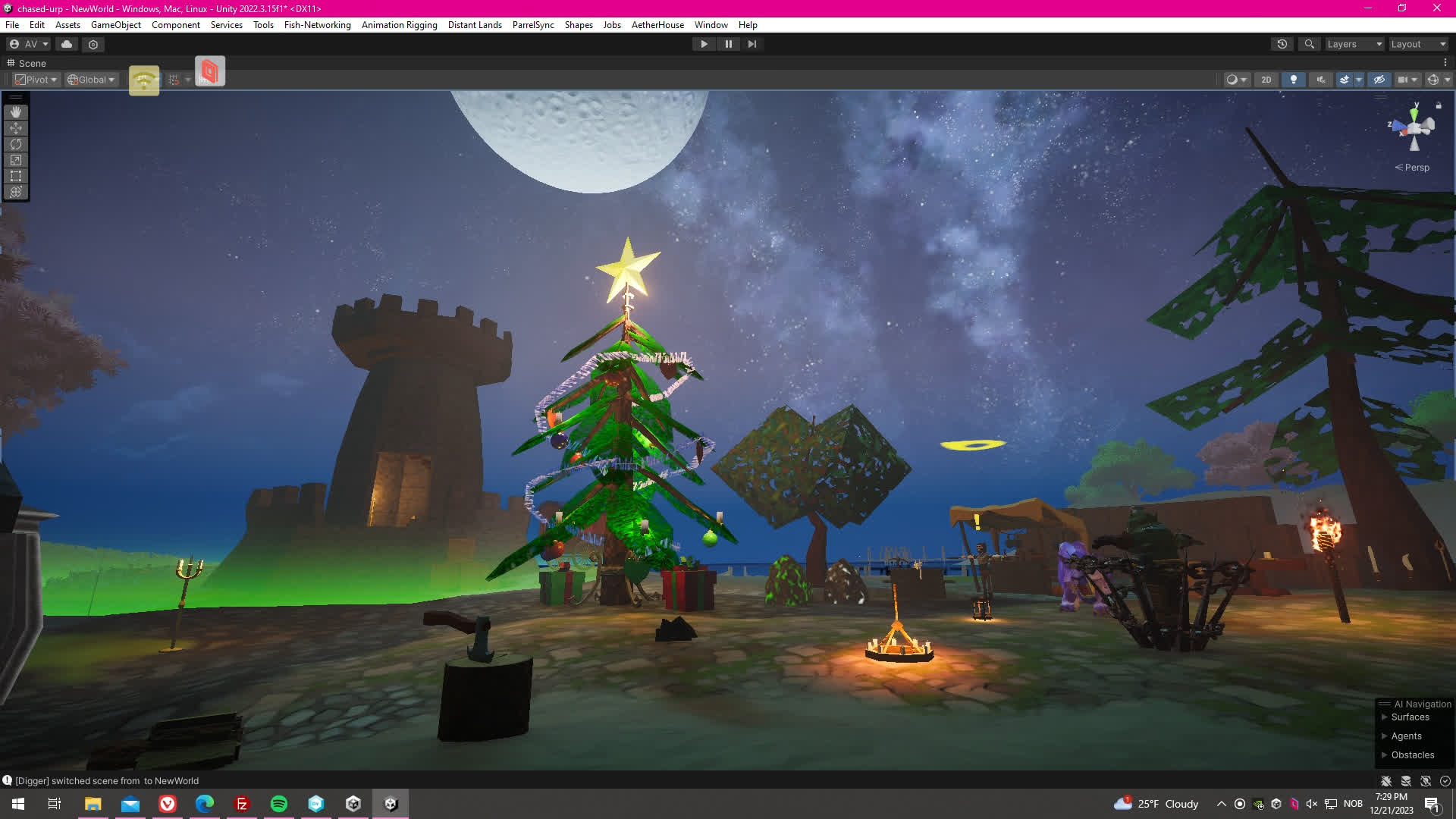Open the Pivot handle position dropdown
Viewport: 1456px width, 819px height.
pyautogui.click(x=36, y=80)
